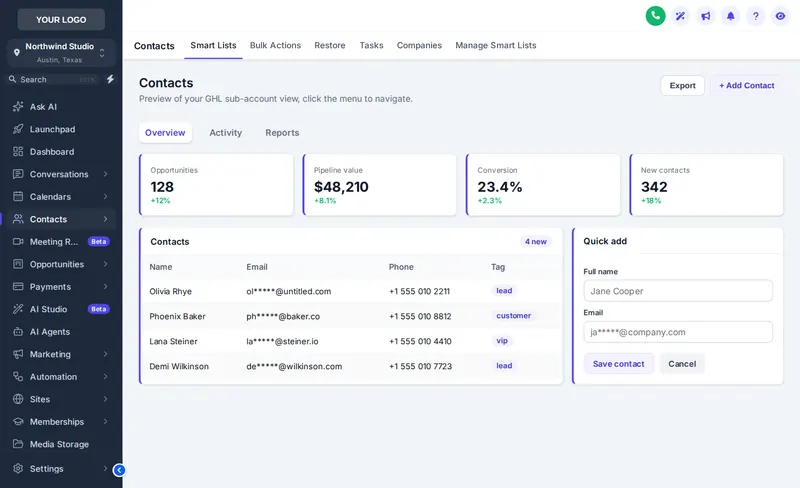Go to the Restore tab
The image size is (800, 488).
[330, 45]
